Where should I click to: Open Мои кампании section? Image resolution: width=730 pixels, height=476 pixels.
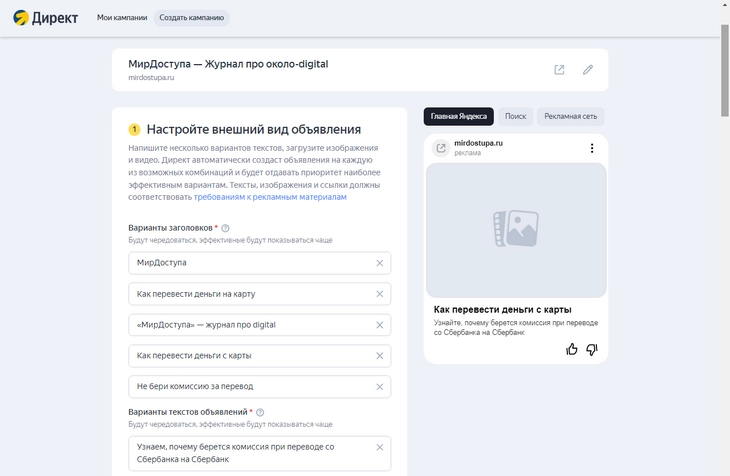(122, 18)
